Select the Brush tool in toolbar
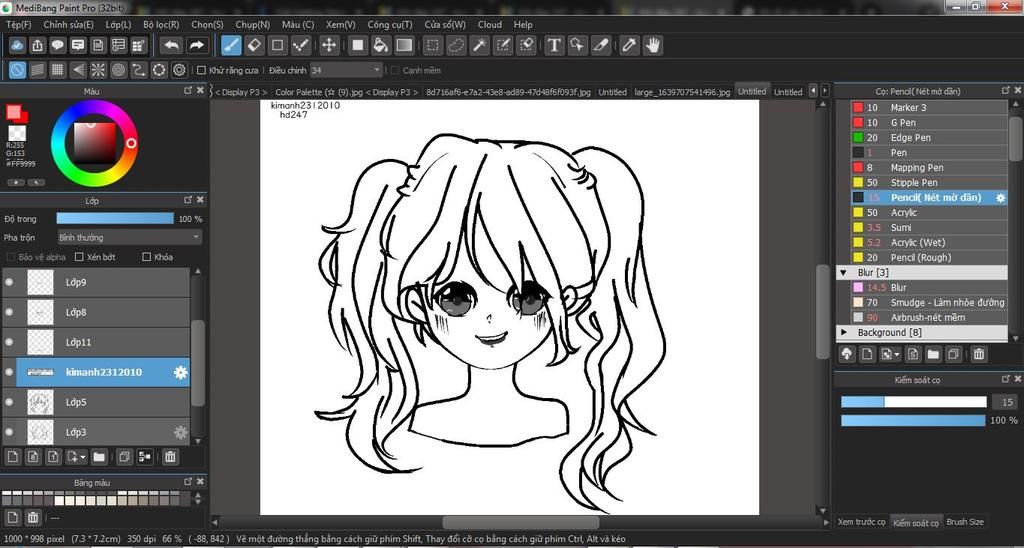Screen dimensions: 1024x548 pyautogui.click(x=231, y=45)
